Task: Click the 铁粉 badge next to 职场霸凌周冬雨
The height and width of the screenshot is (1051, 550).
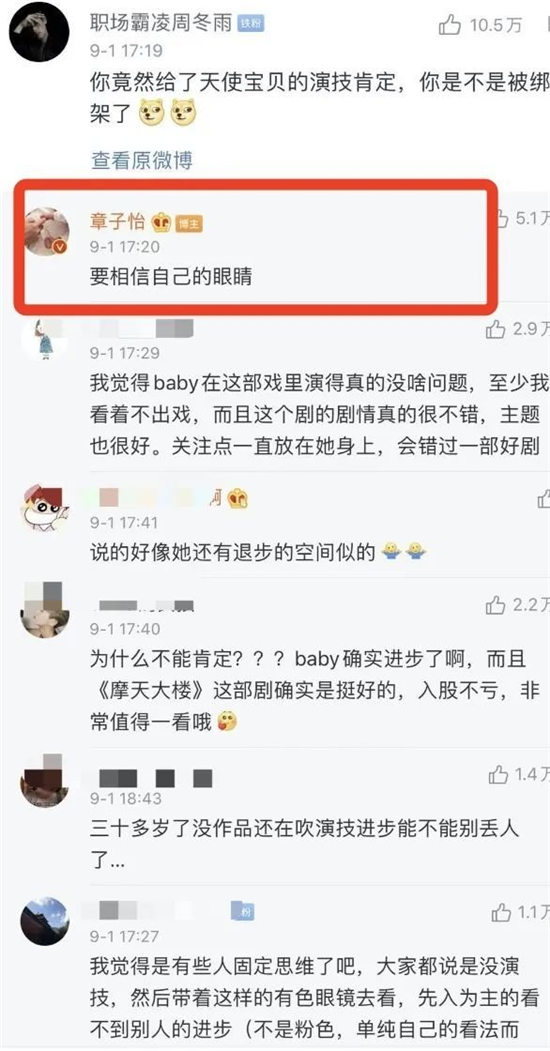Action: click(251, 24)
